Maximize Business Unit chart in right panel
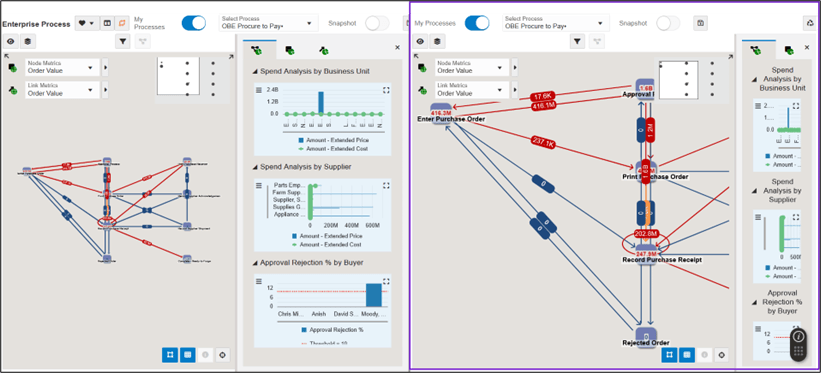This screenshot has height=373, width=821. point(796,106)
